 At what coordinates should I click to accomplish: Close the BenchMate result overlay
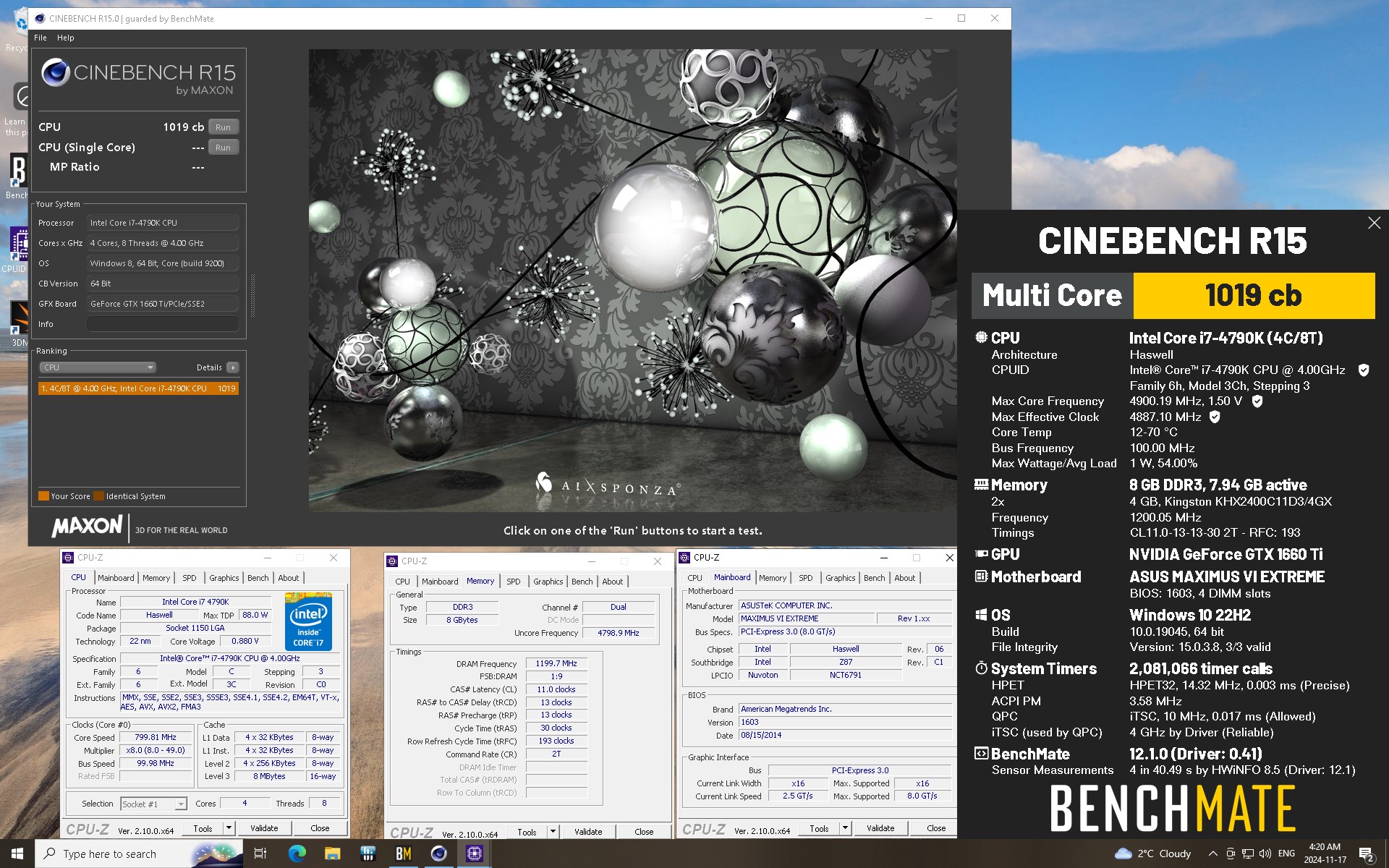point(1374,223)
